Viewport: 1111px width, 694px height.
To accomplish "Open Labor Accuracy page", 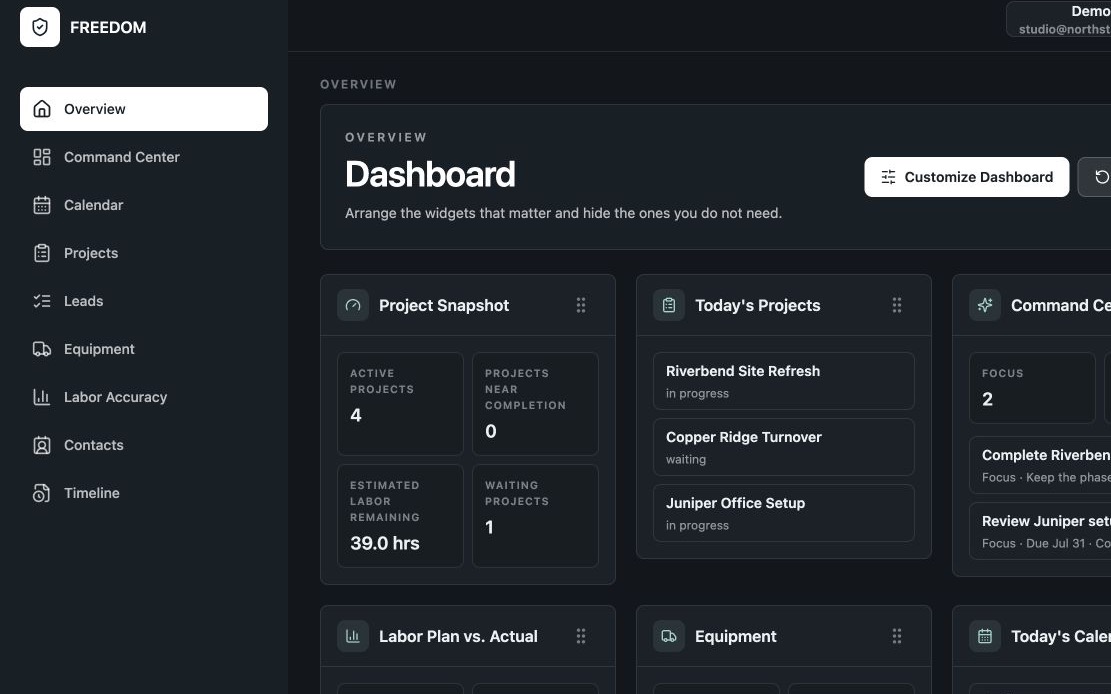I will pos(144,397).
